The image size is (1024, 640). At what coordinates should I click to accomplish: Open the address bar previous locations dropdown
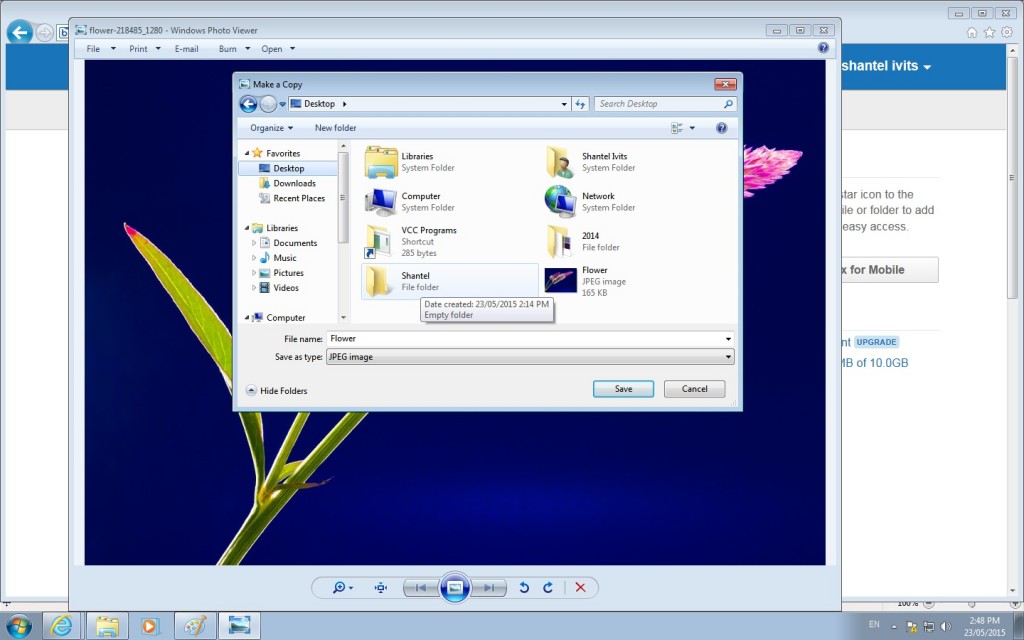(x=564, y=104)
